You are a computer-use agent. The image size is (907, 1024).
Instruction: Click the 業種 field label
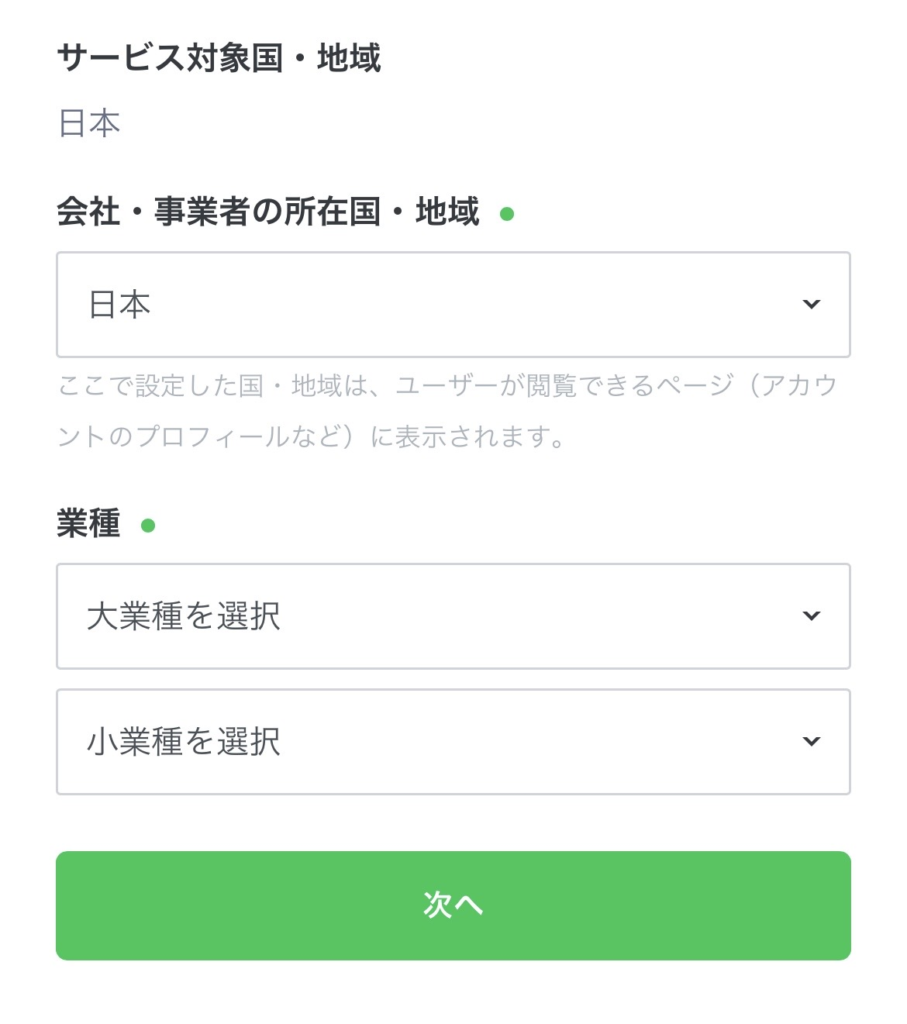coord(88,524)
